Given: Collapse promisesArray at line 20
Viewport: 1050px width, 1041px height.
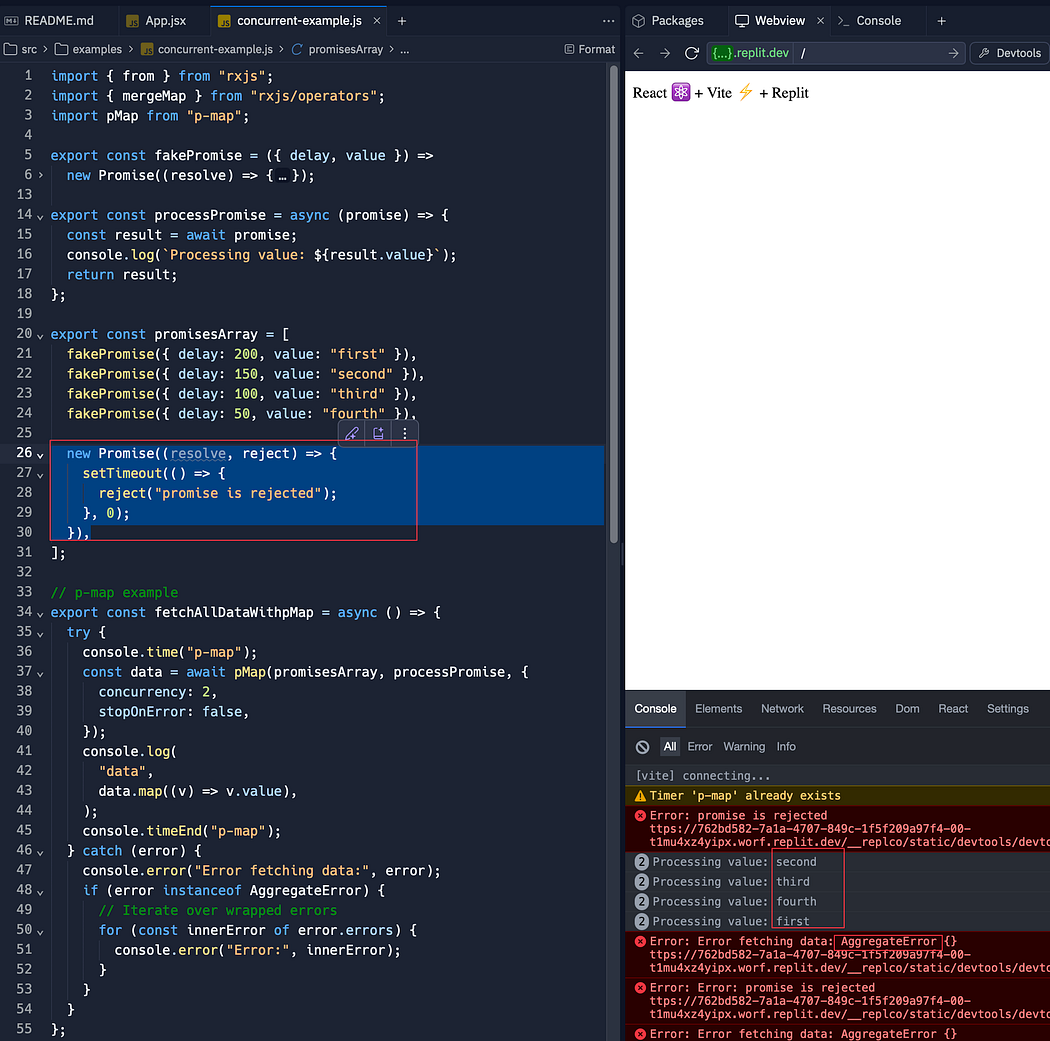Looking at the screenshot, I should [40, 335].
